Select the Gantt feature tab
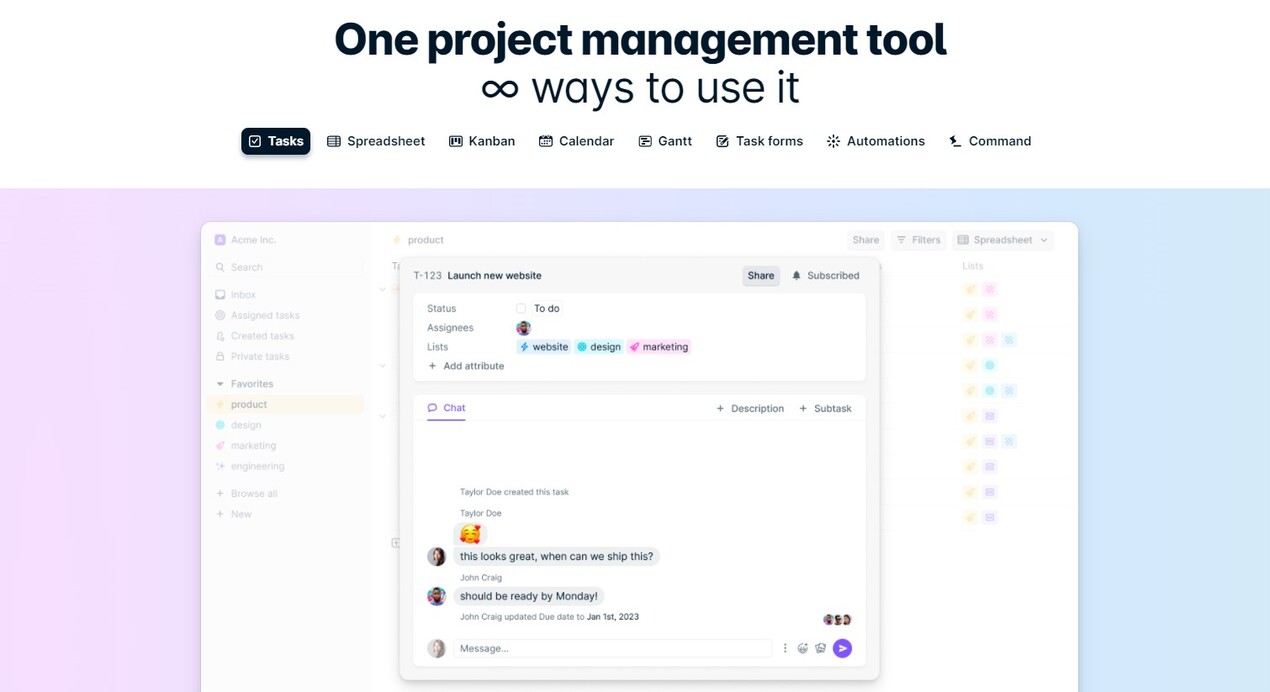Viewport: 1270px width, 692px height. (665, 141)
